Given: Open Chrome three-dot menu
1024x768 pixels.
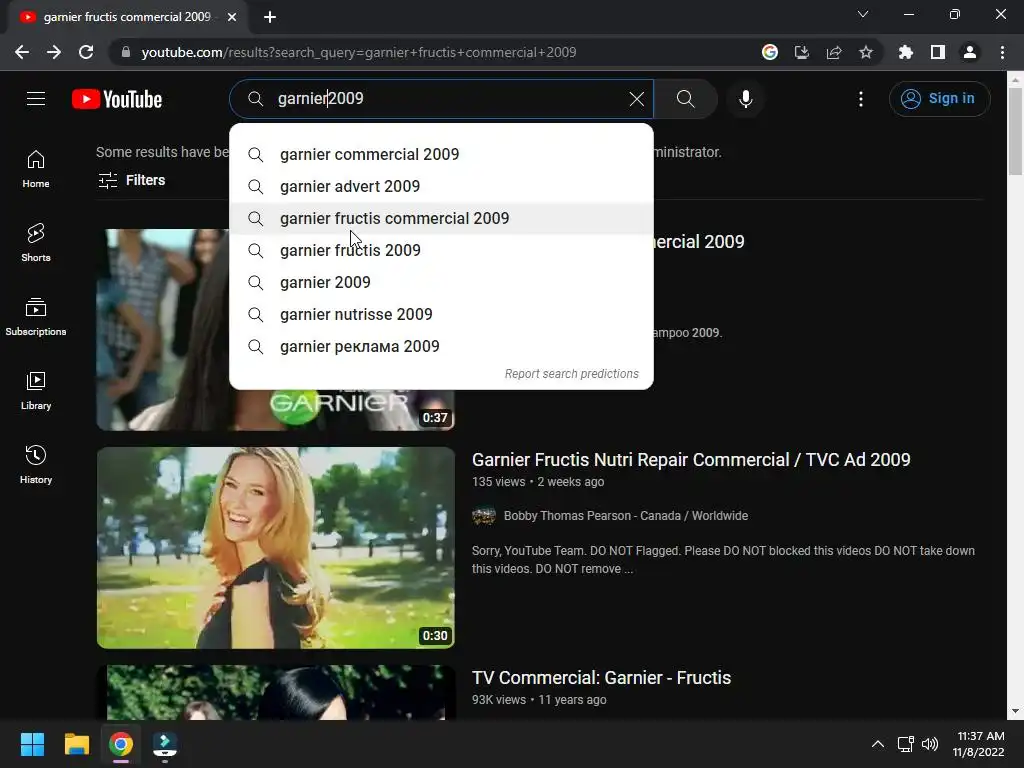Looking at the screenshot, I should click(1002, 52).
